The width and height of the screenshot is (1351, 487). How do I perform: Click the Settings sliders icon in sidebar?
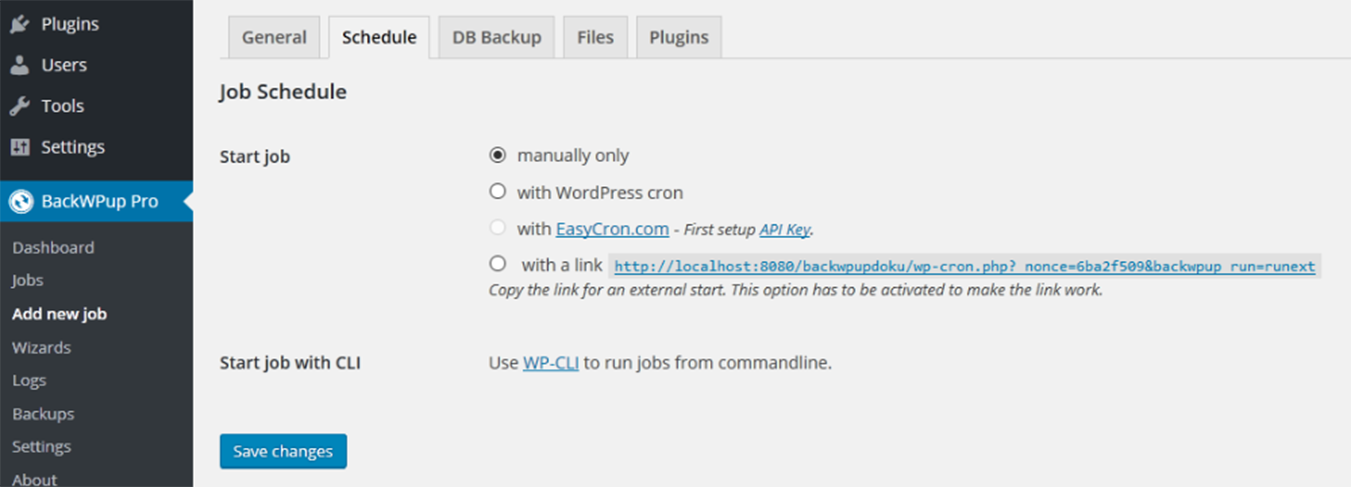tap(20, 147)
